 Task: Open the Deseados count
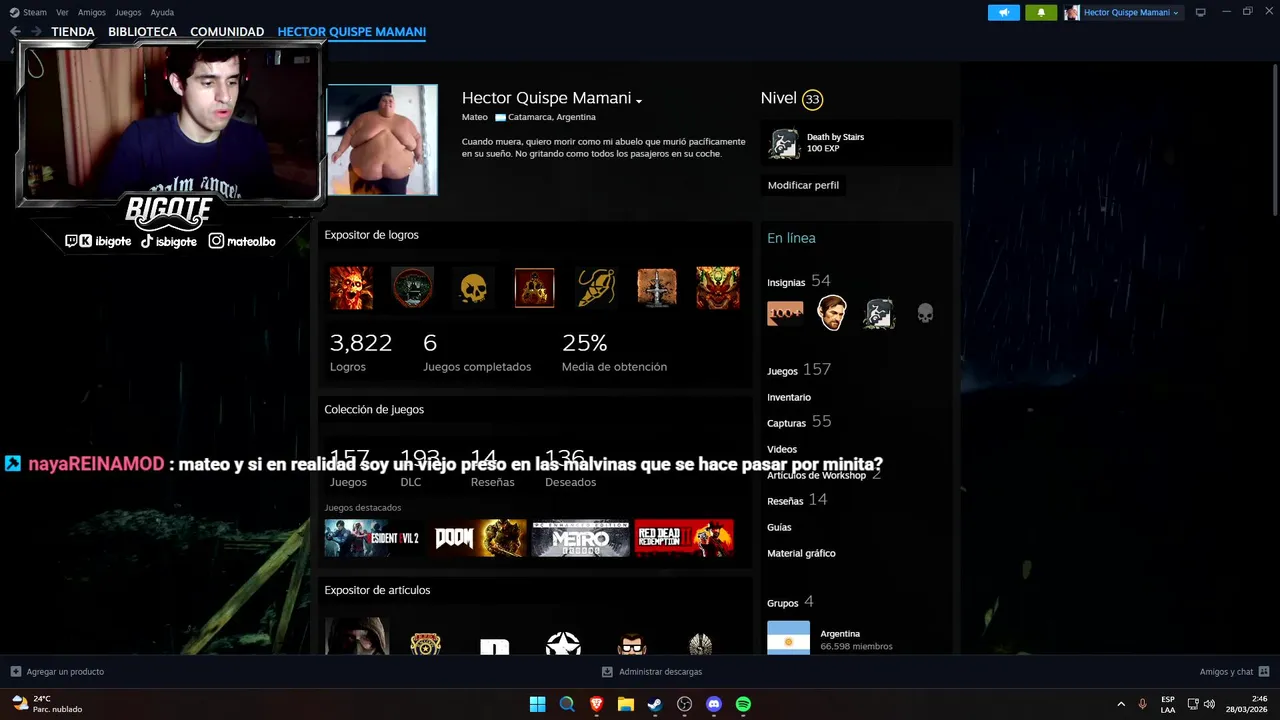[570, 469]
